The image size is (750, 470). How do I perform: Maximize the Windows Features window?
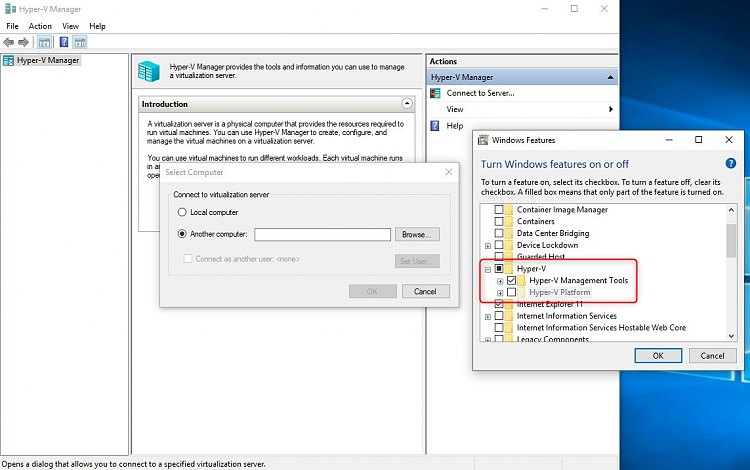(x=698, y=140)
